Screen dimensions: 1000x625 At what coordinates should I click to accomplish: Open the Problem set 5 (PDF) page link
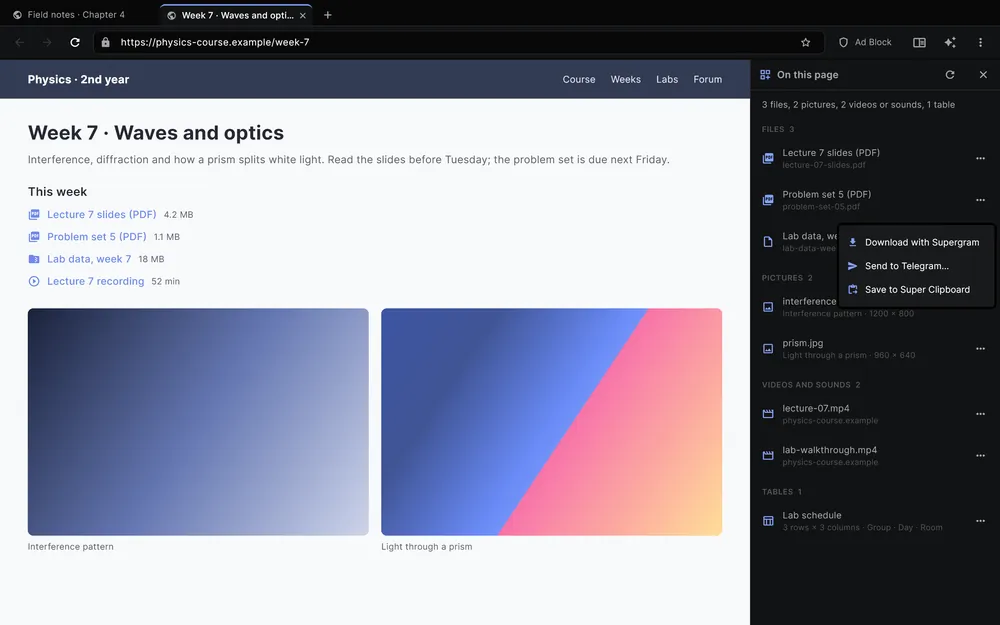click(96, 237)
